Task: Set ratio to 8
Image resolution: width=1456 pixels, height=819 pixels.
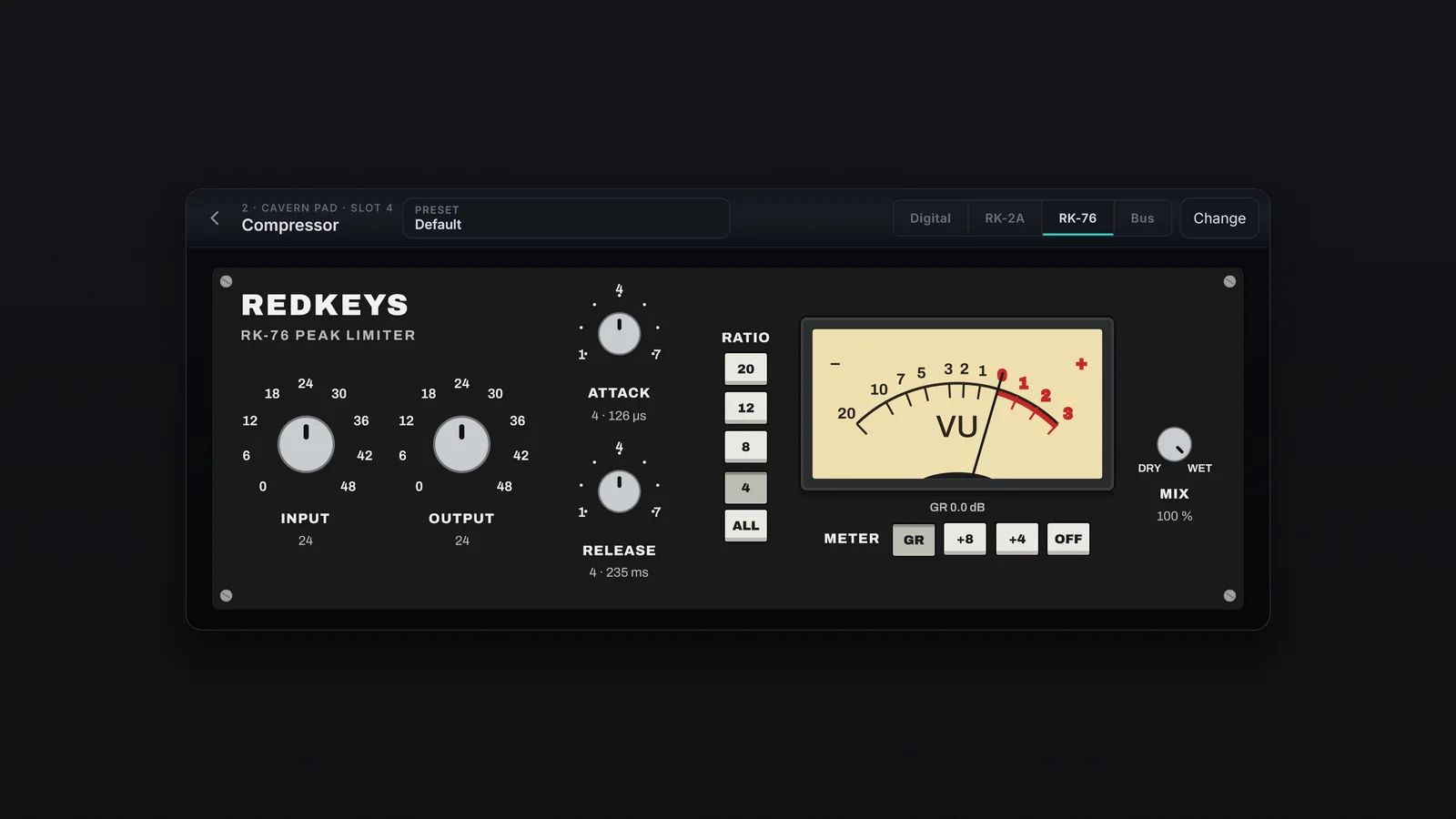Action: [745, 448]
